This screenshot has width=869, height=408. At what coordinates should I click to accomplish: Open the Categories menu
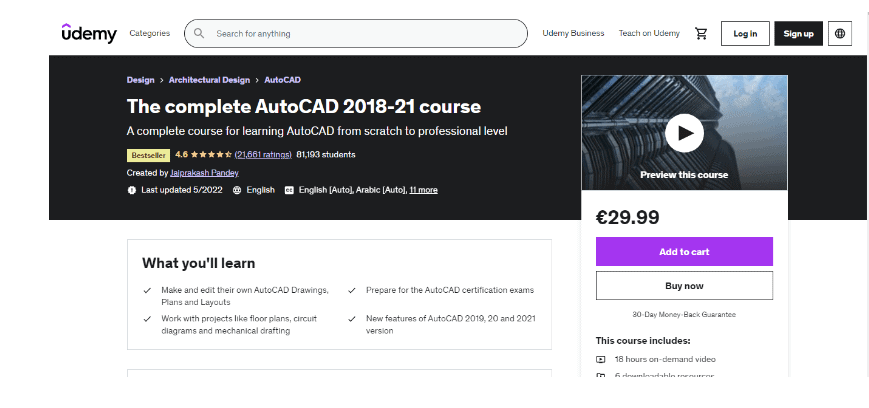coord(150,33)
